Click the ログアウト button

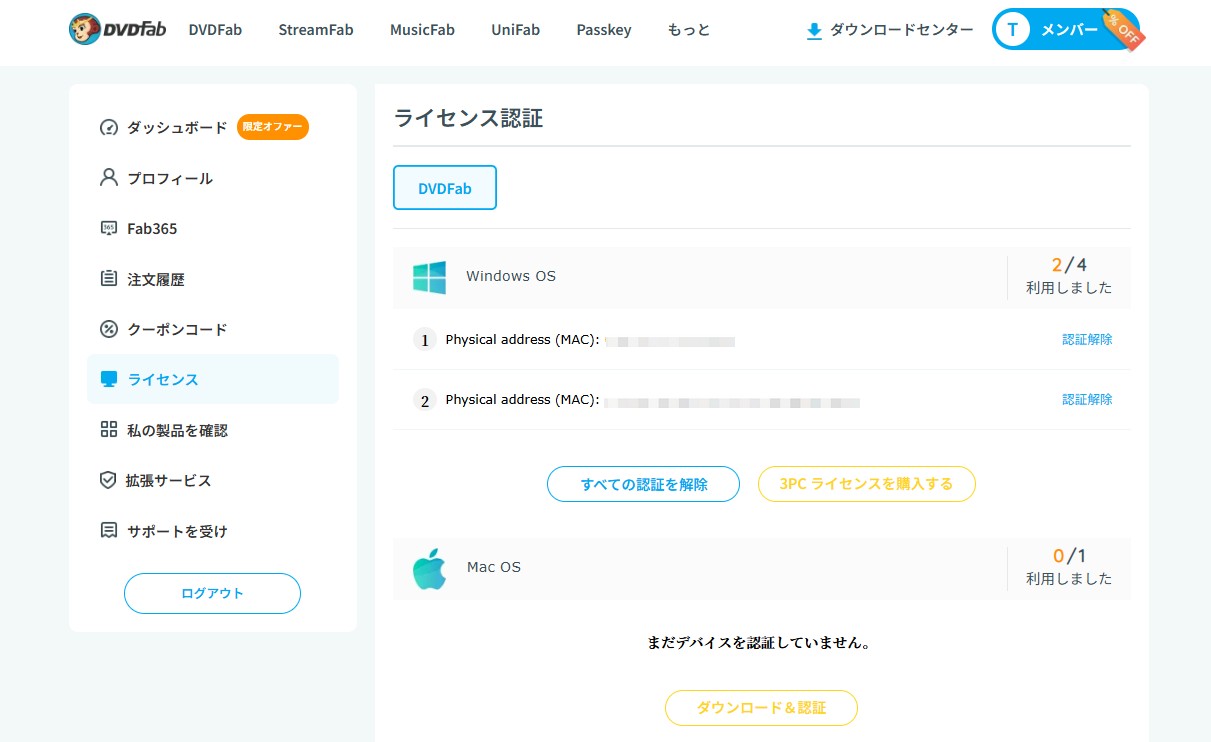pyautogui.click(x=212, y=593)
